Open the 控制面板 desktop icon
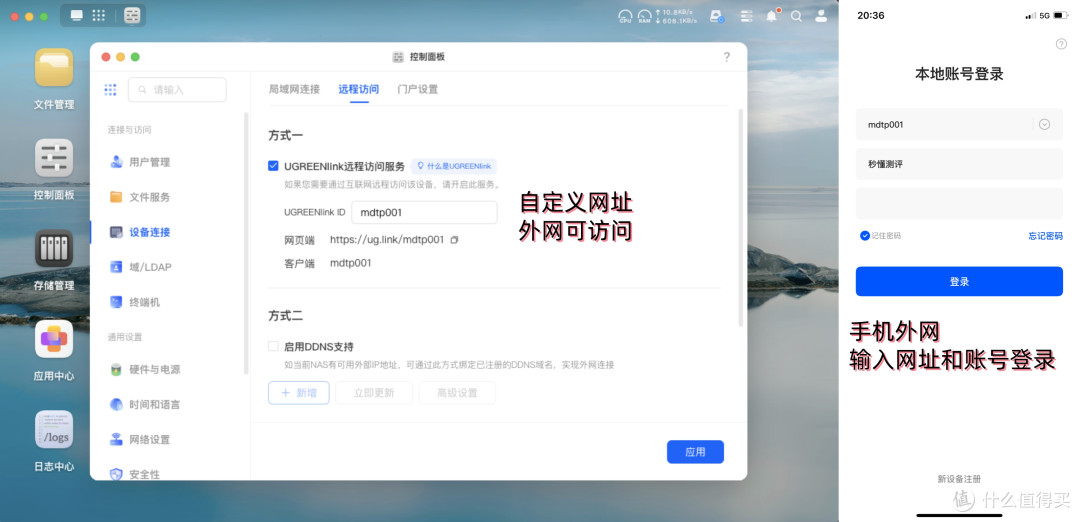 click(x=54, y=158)
